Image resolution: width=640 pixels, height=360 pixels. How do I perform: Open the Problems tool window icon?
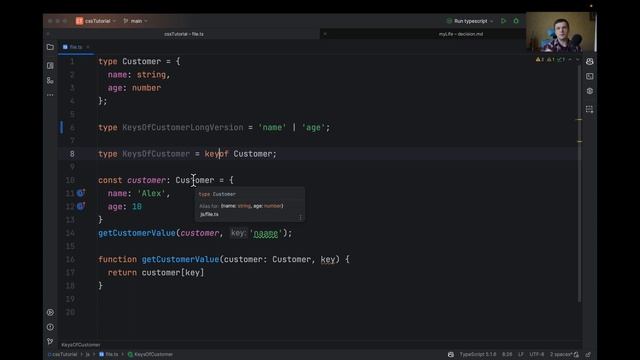50,327
